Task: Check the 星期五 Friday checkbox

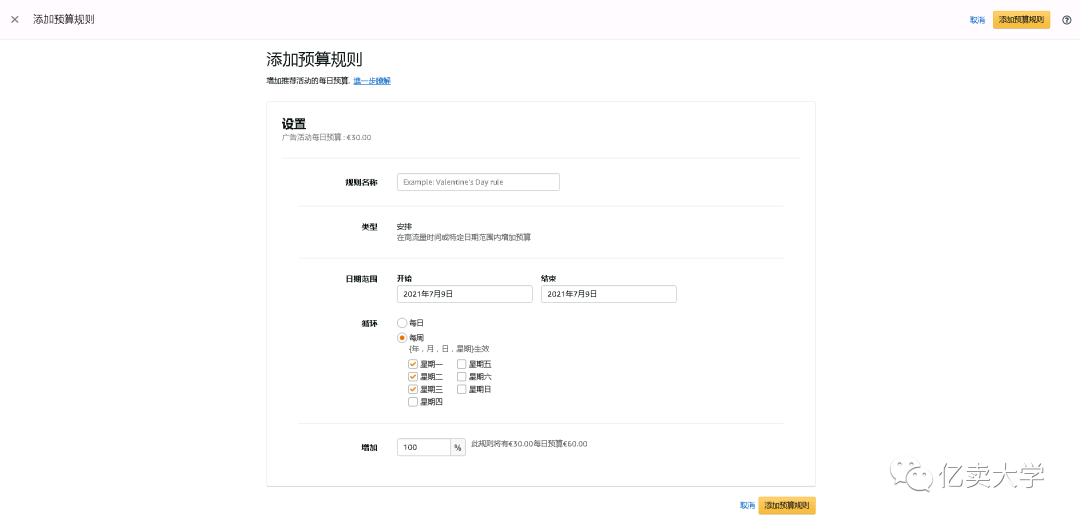Action: click(x=461, y=364)
